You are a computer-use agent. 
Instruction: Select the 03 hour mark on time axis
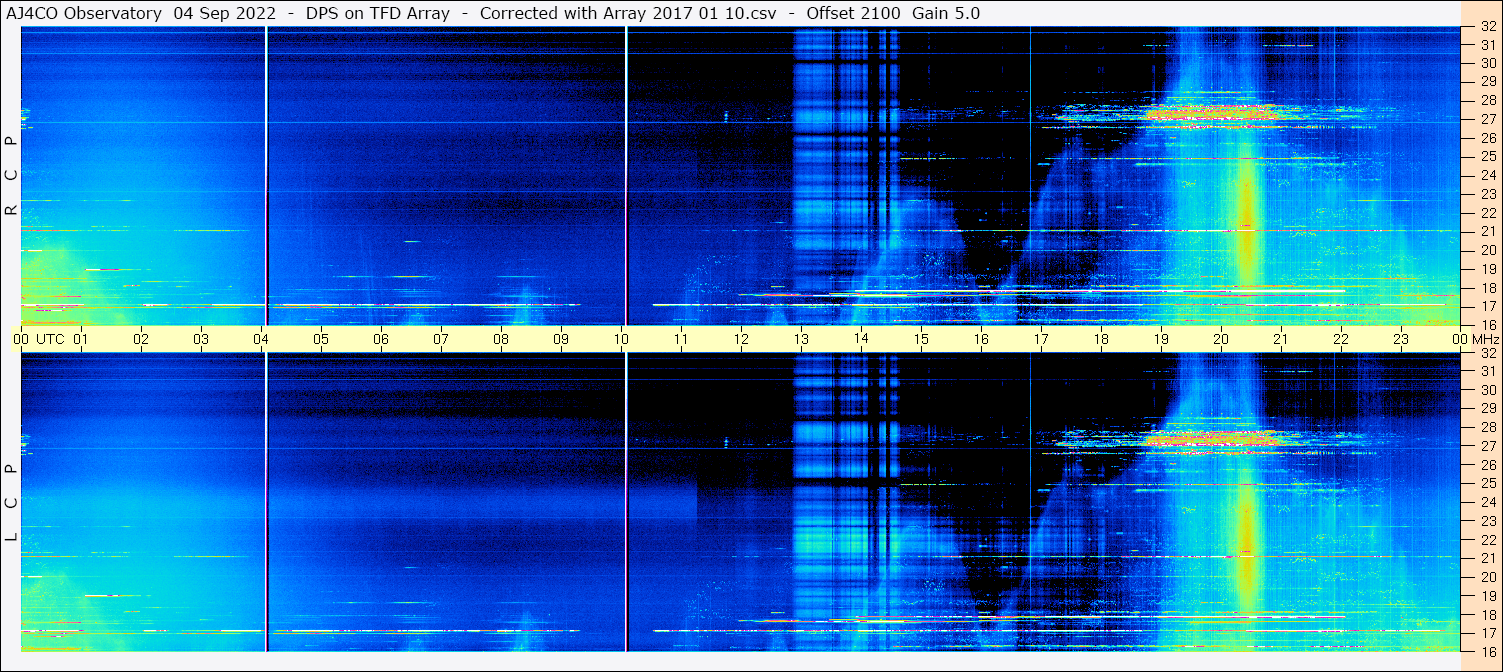[x=201, y=339]
